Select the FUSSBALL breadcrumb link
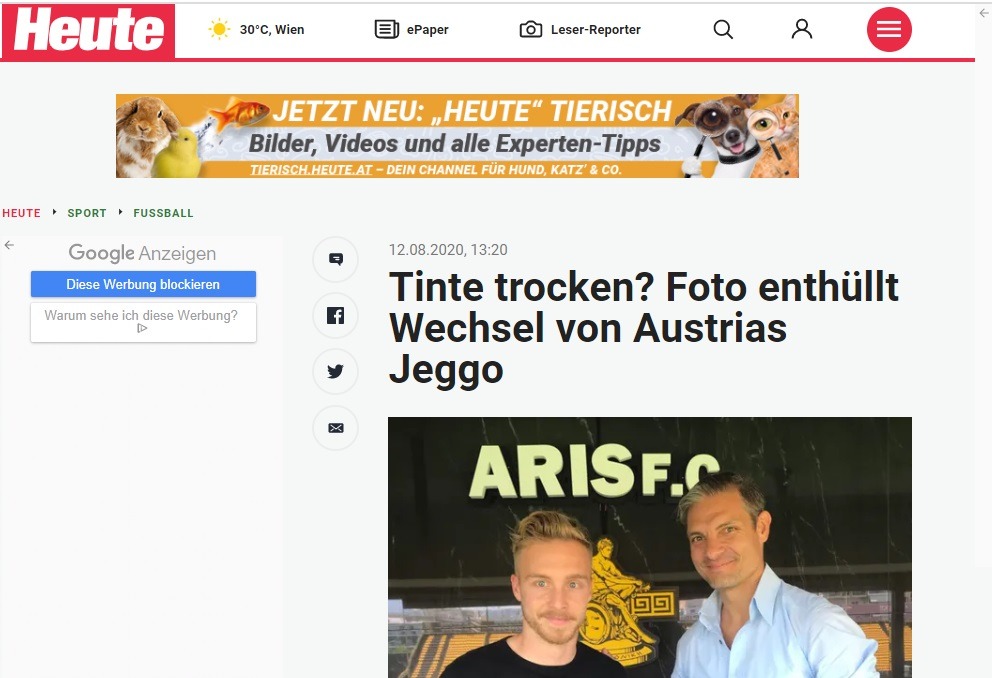The height and width of the screenshot is (678, 992). pyautogui.click(x=163, y=213)
